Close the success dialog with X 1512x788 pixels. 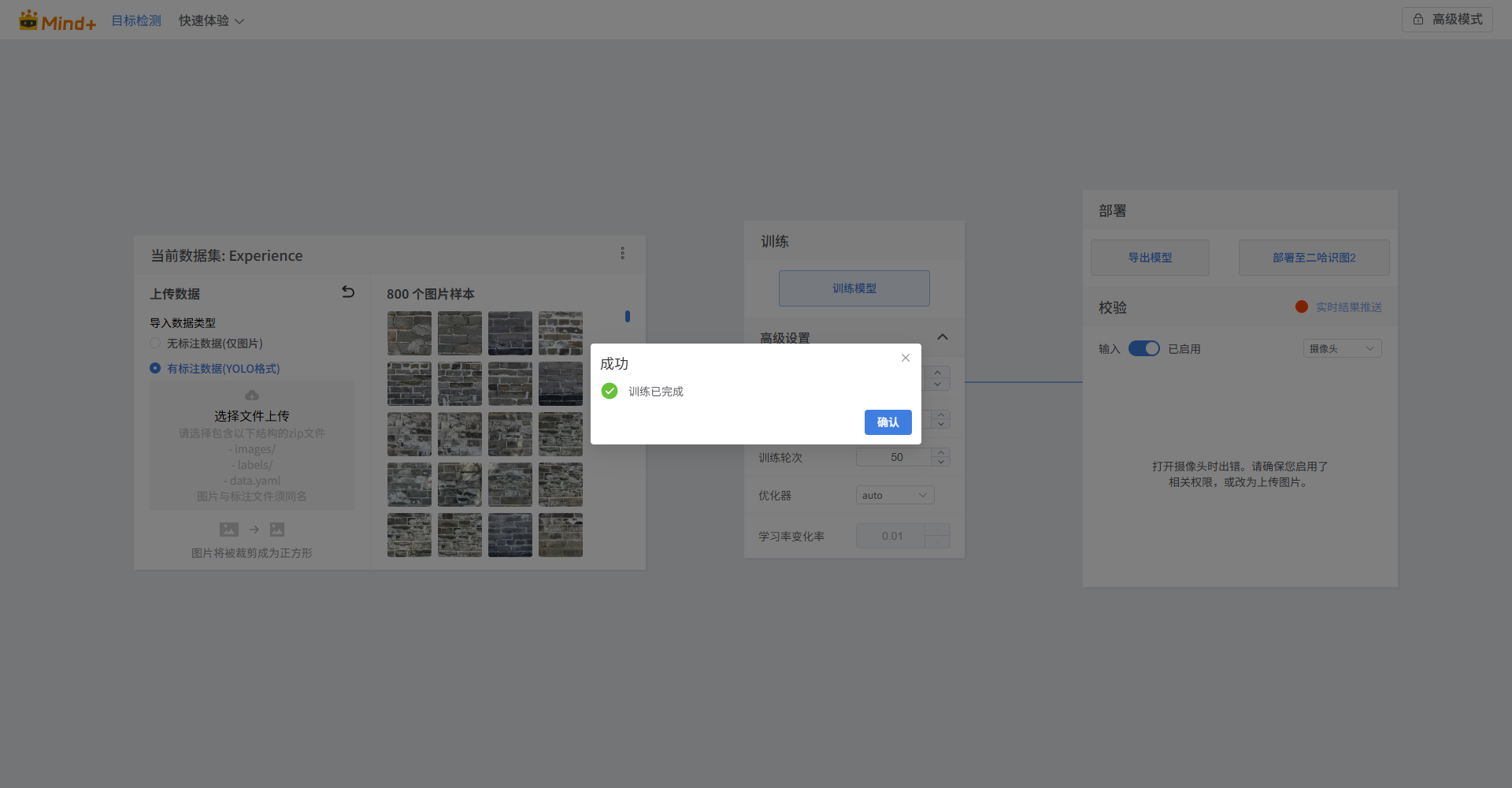click(906, 358)
